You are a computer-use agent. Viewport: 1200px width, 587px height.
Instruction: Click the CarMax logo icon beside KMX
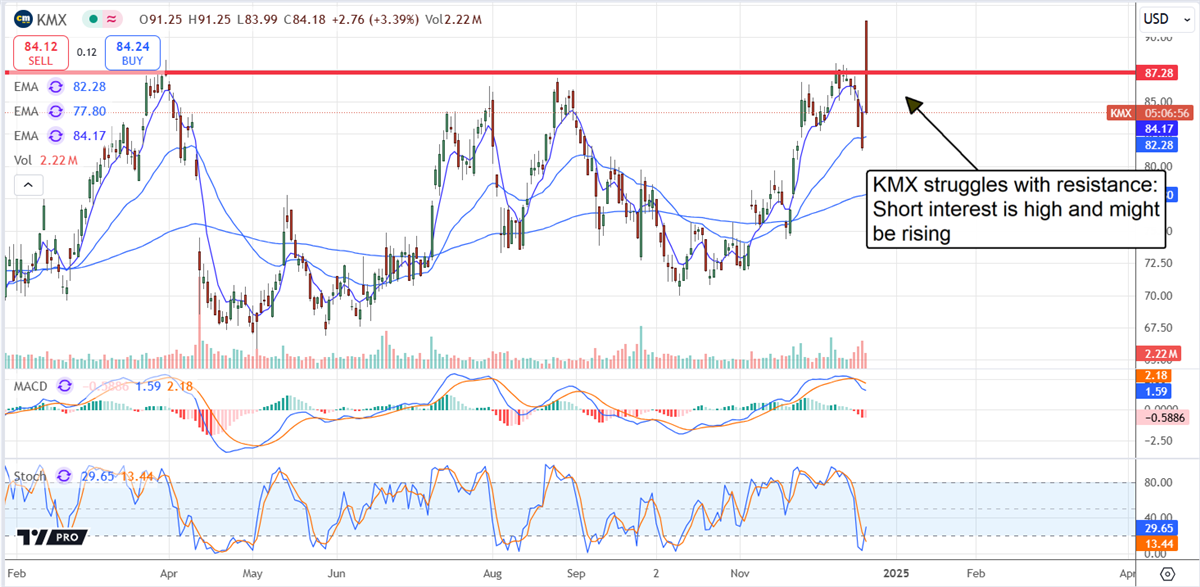21,19
